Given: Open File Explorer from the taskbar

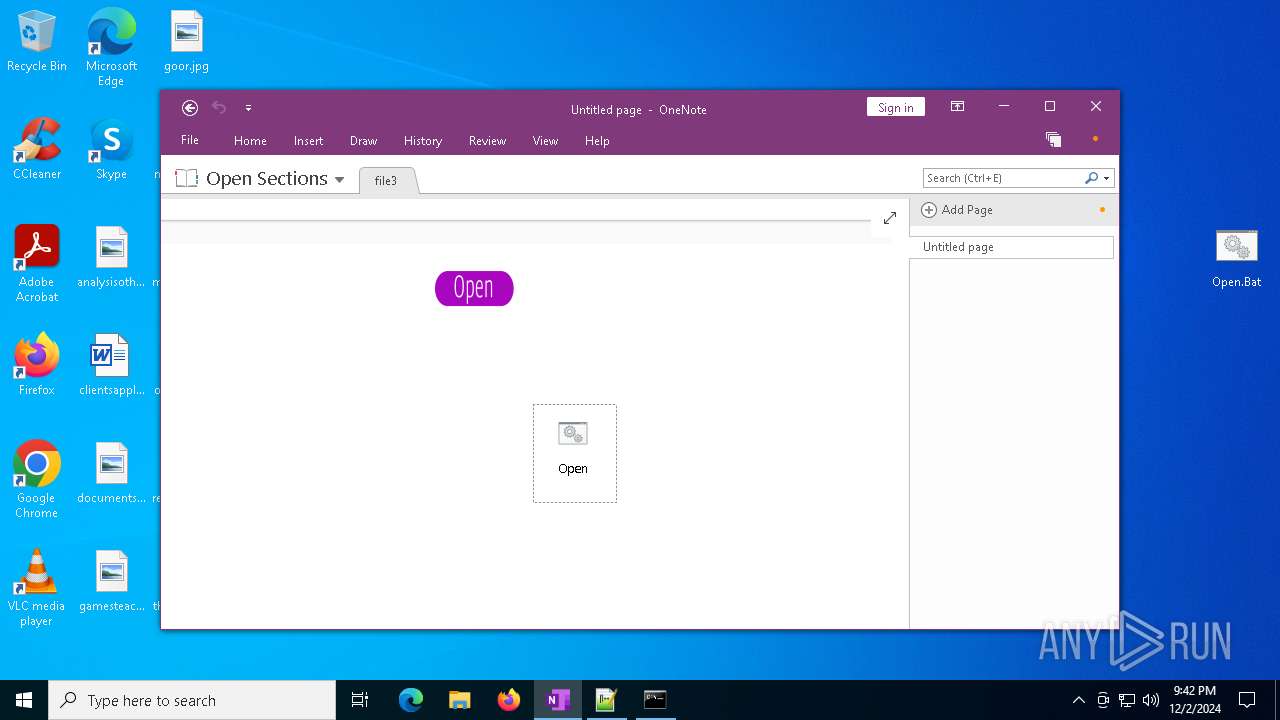Looking at the screenshot, I should (x=460, y=700).
